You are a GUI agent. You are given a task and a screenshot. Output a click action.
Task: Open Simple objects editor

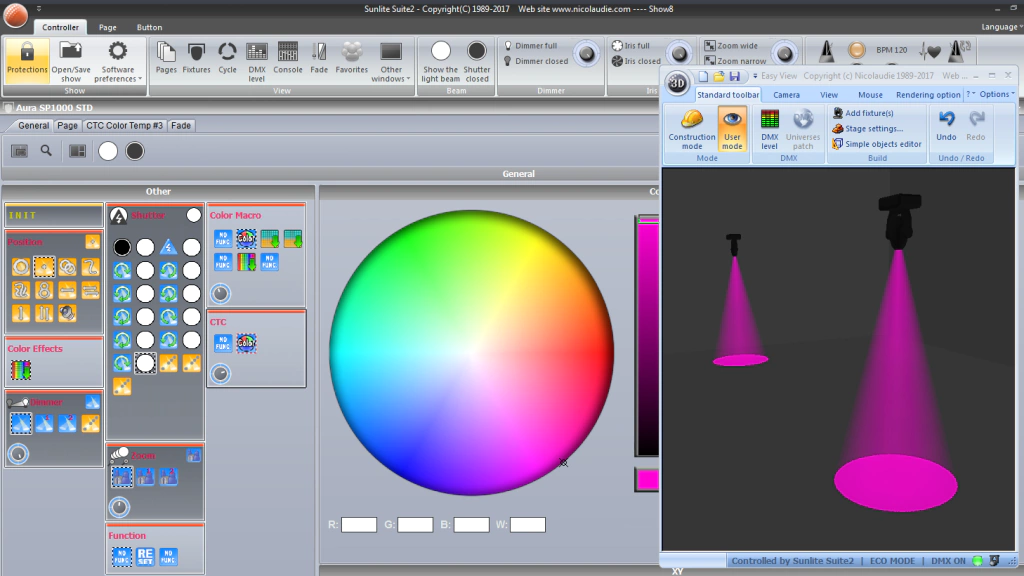[876, 144]
